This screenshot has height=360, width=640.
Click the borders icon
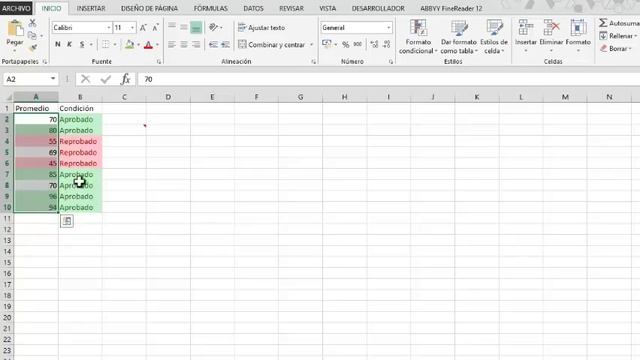[106, 44]
